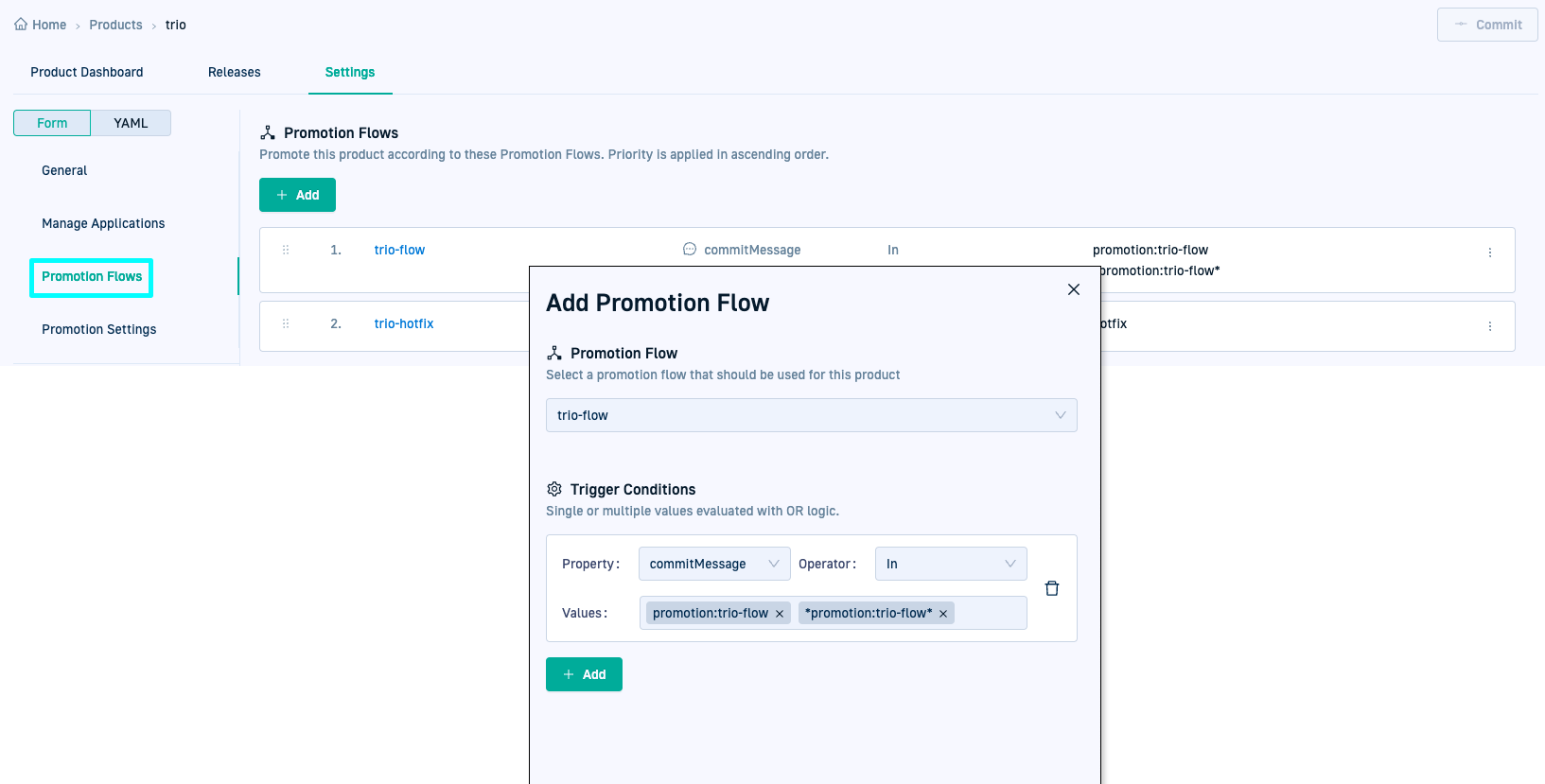Viewport: 1545px width, 784px height.
Task: Switch to the Releases tab
Action: click(x=234, y=72)
